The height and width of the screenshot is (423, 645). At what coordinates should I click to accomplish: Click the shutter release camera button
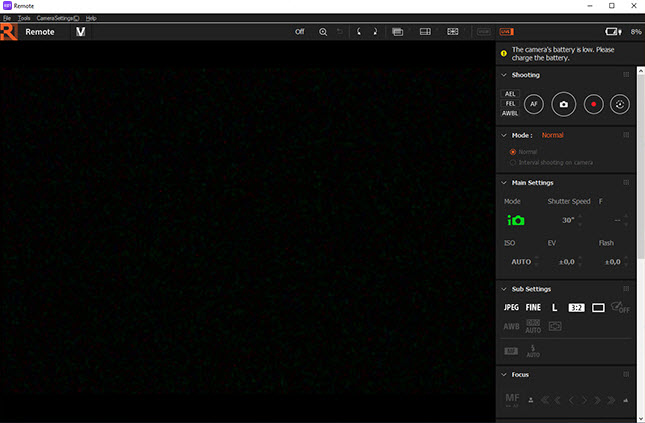tap(564, 104)
